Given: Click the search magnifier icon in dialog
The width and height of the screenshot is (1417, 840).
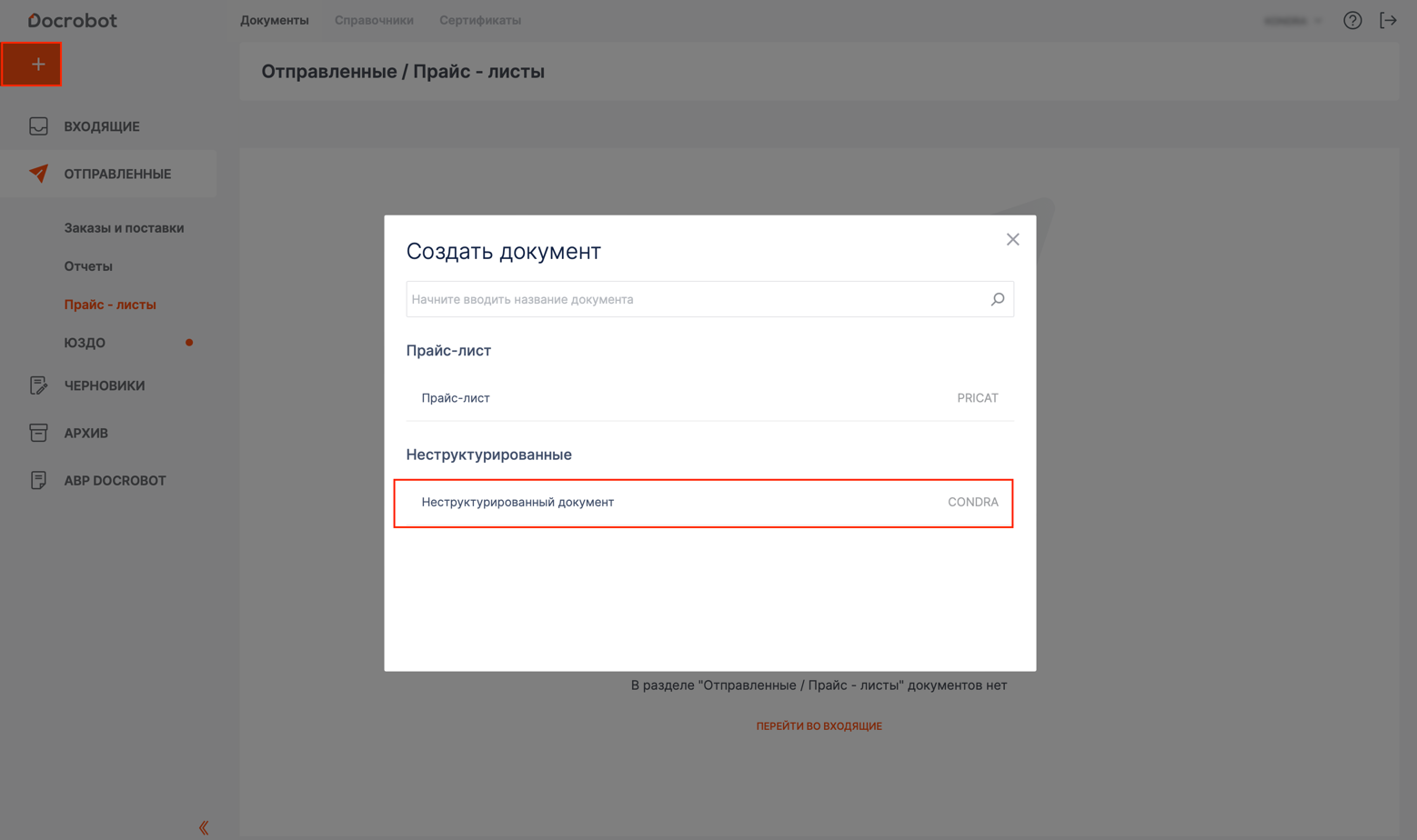Looking at the screenshot, I should [x=998, y=299].
